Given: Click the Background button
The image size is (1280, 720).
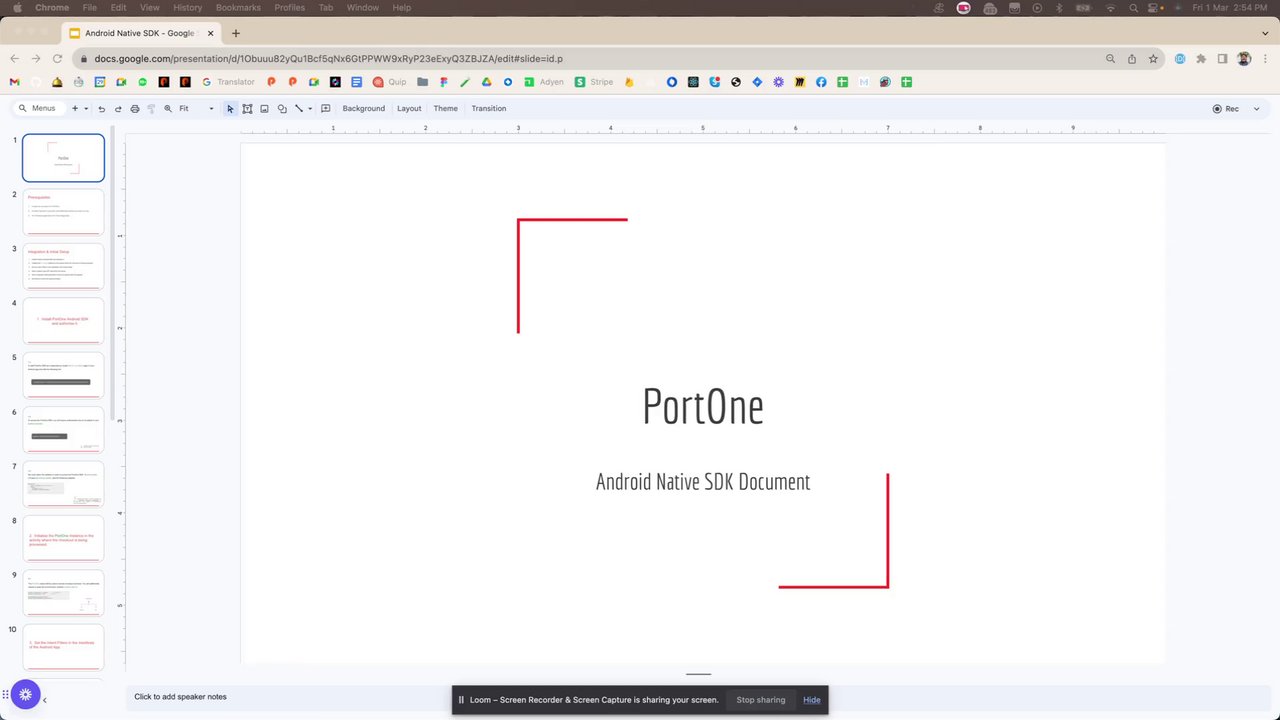Looking at the screenshot, I should [x=363, y=108].
